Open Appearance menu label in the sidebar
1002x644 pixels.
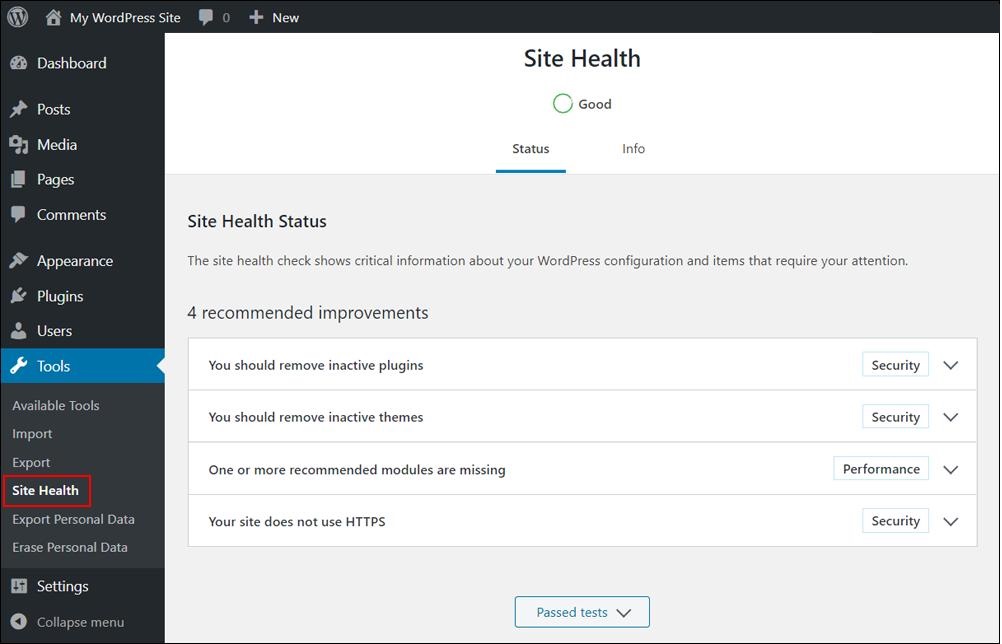pyautogui.click(x=75, y=261)
